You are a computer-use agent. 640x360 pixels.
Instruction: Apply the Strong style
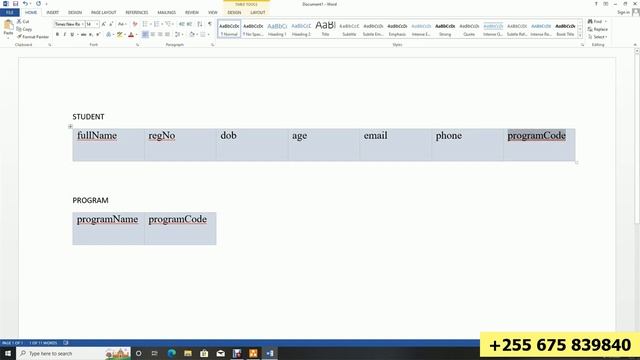(x=445, y=29)
